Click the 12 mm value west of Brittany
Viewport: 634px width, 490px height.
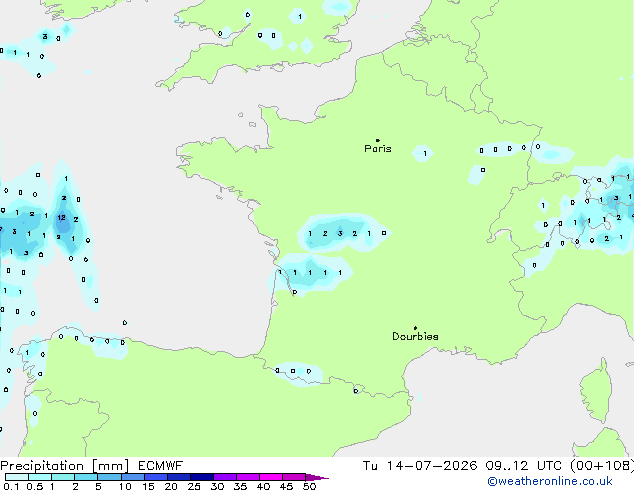[x=61, y=218]
